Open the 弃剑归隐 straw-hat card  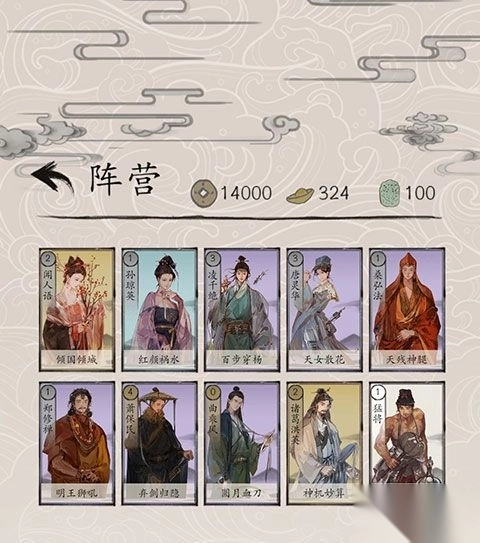(x=159, y=443)
